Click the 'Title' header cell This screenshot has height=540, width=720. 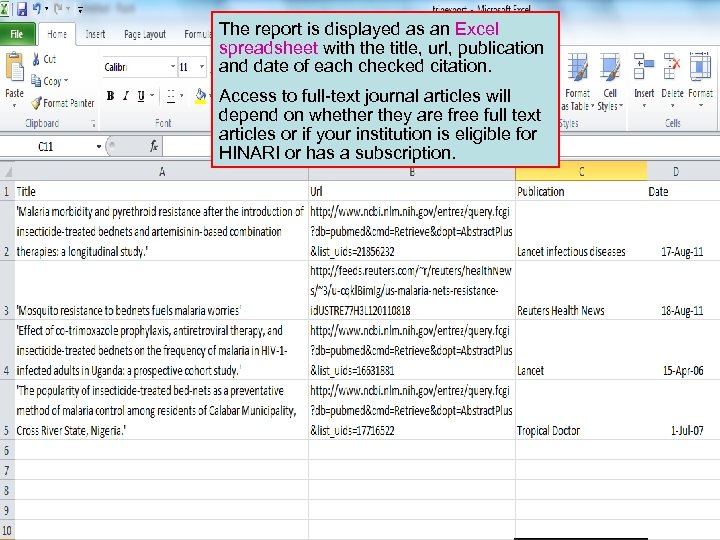(x=162, y=191)
